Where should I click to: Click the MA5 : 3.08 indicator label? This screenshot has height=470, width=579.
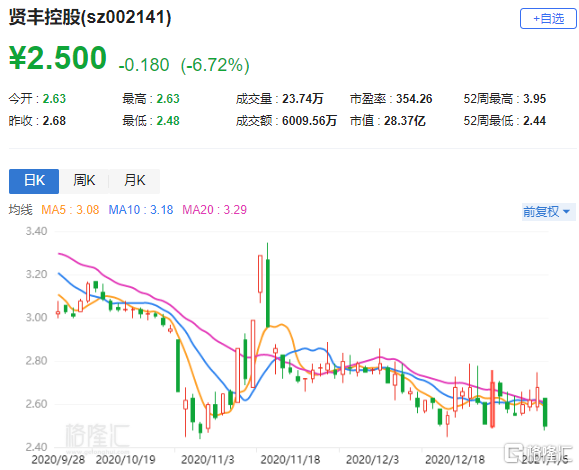(70, 210)
